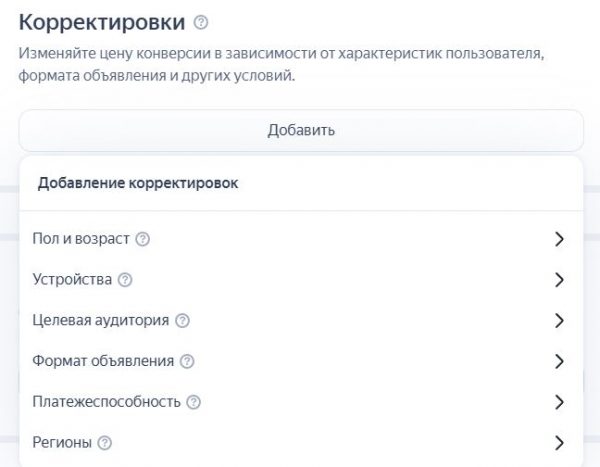The height and width of the screenshot is (467, 600).
Task: Open the help tooltip for Целевая аудитория
Action: pyautogui.click(x=182, y=321)
